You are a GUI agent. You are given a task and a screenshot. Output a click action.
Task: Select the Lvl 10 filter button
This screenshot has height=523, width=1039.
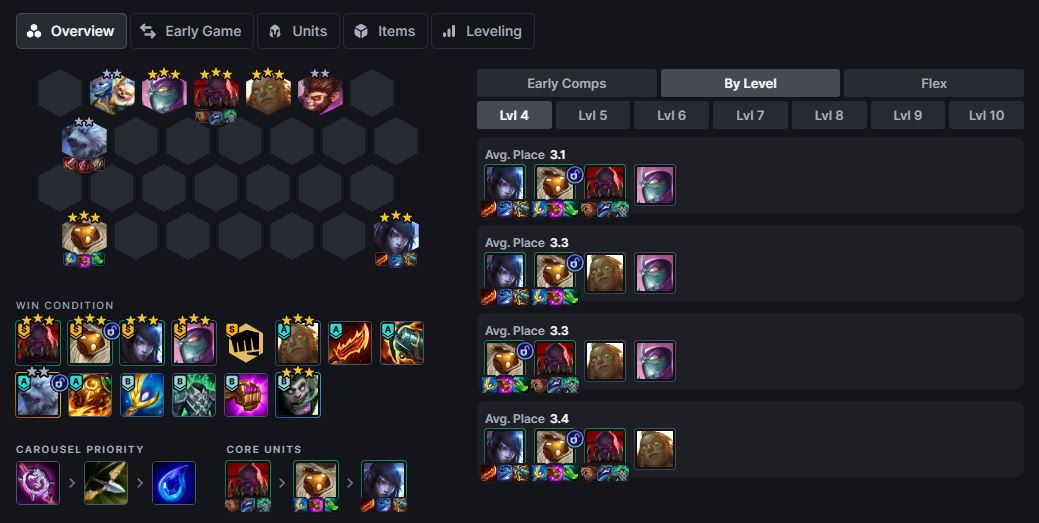(x=986, y=115)
